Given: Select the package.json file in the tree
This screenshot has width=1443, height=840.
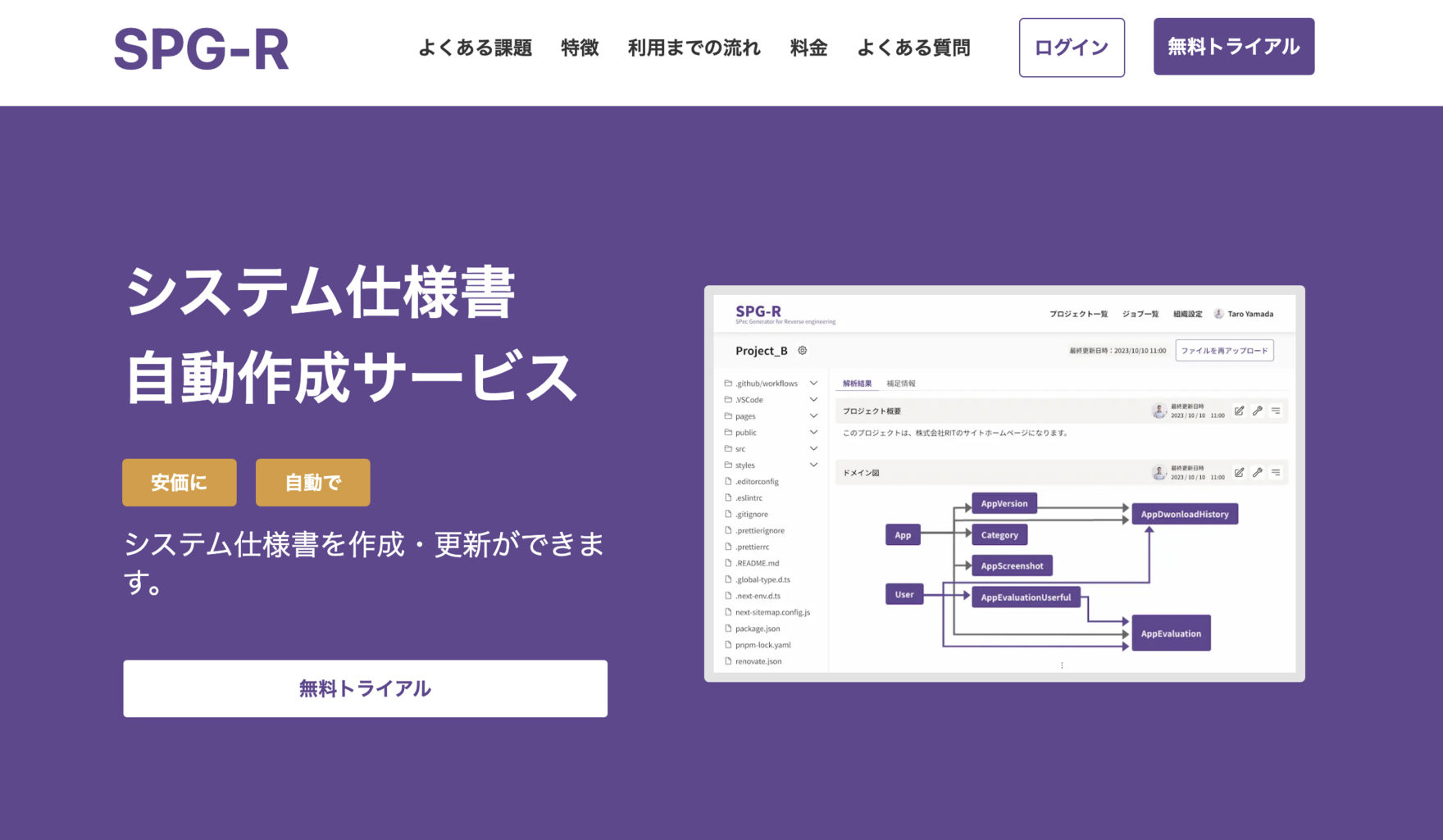Looking at the screenshot, I should [758, 629].
